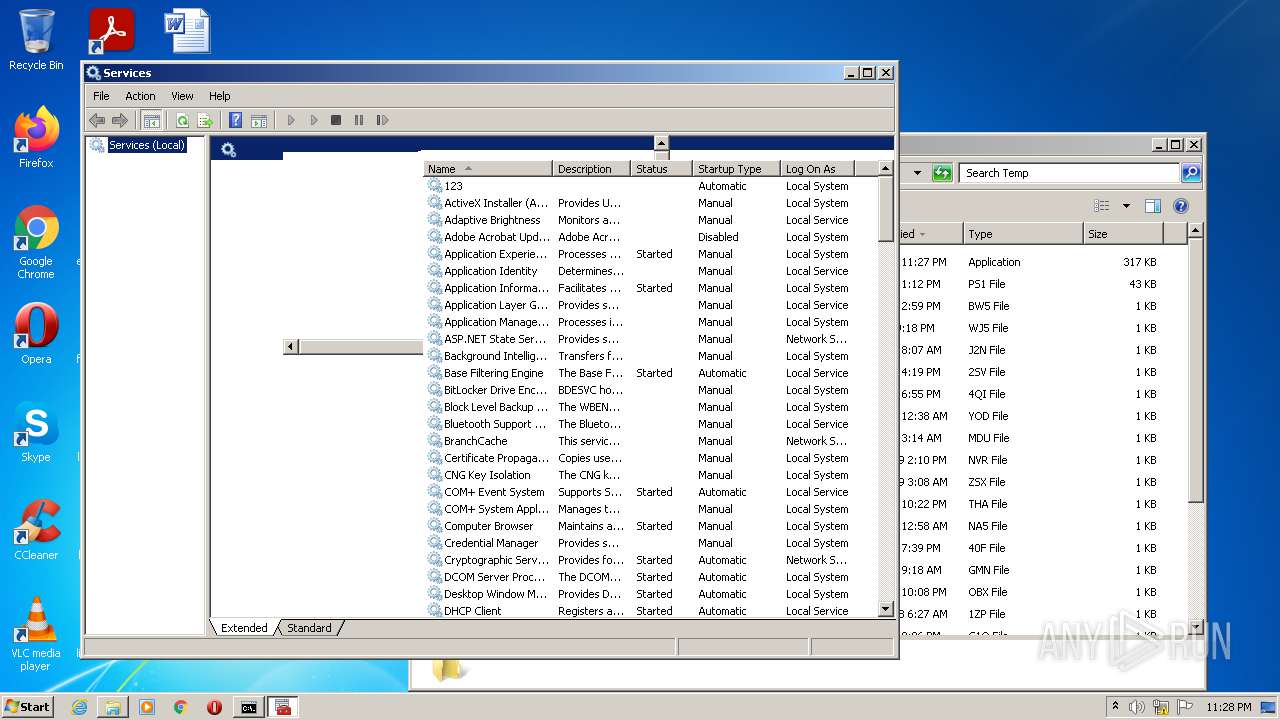1280x720 pixels.
Task: Sort services by Startup Type column header
Action: point(736,169)
